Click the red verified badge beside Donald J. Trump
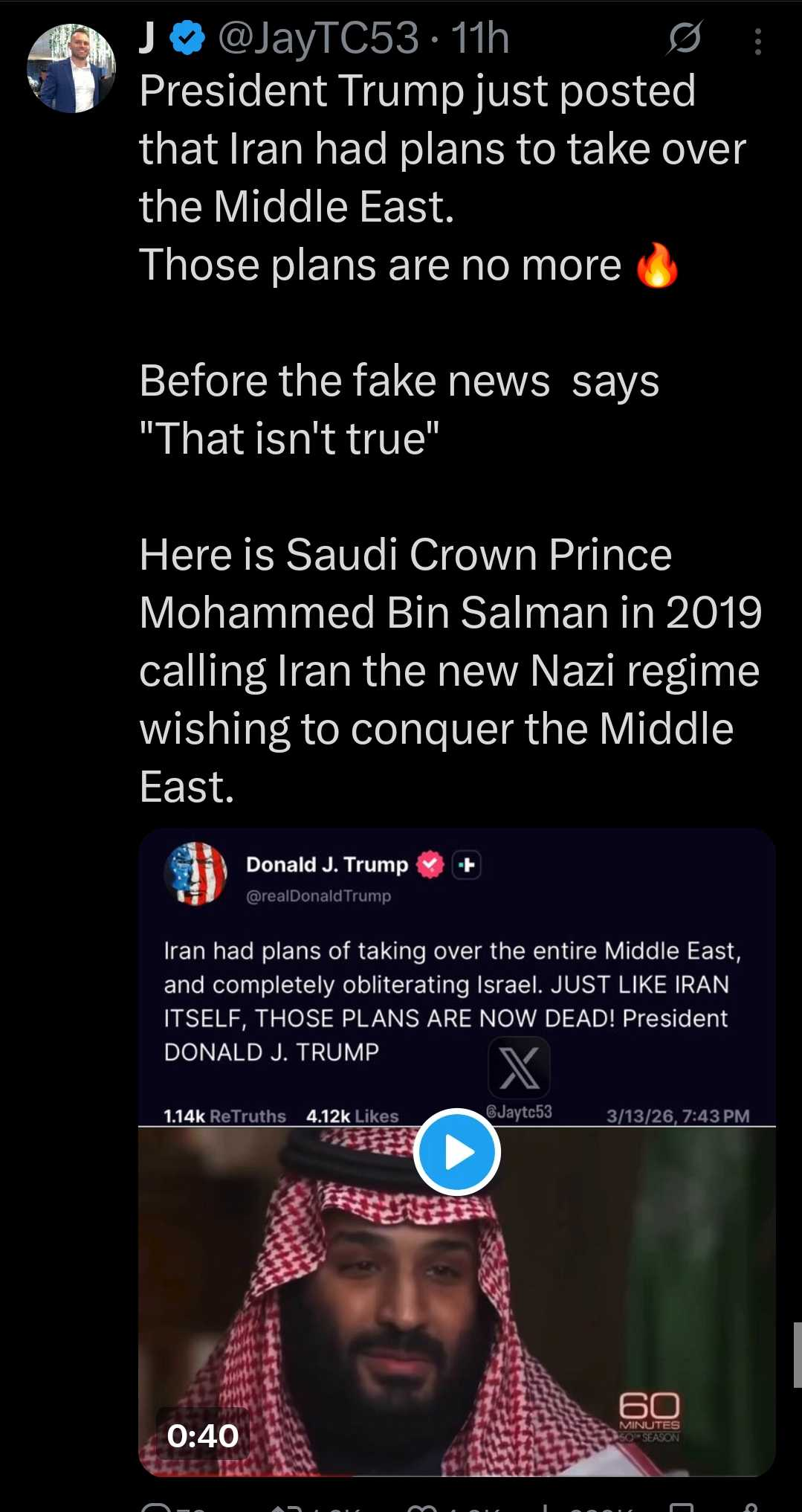The image size is (802, 1512). 430,865
